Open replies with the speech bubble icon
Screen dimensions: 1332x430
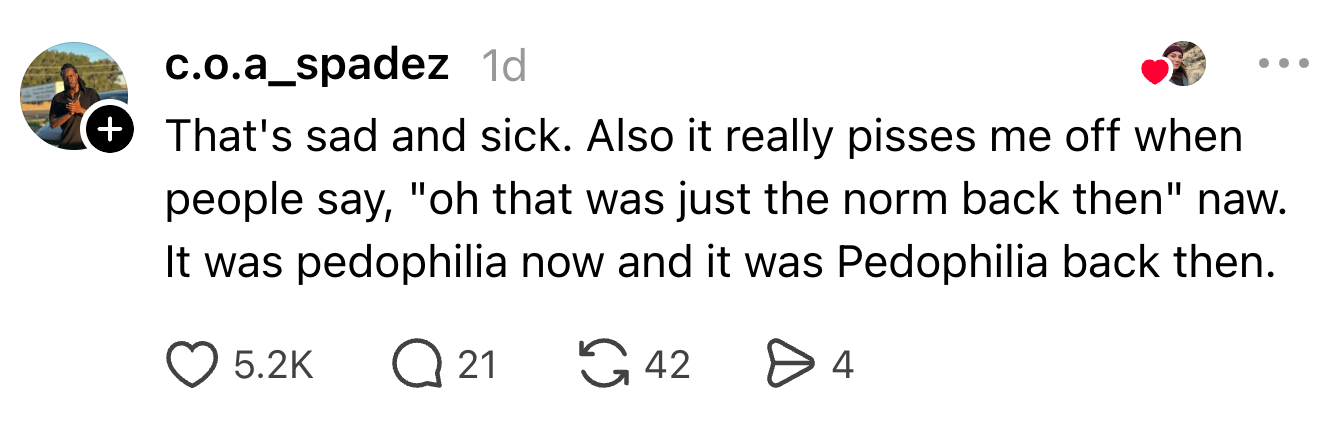pyautogui.click(x=417, y=366)
